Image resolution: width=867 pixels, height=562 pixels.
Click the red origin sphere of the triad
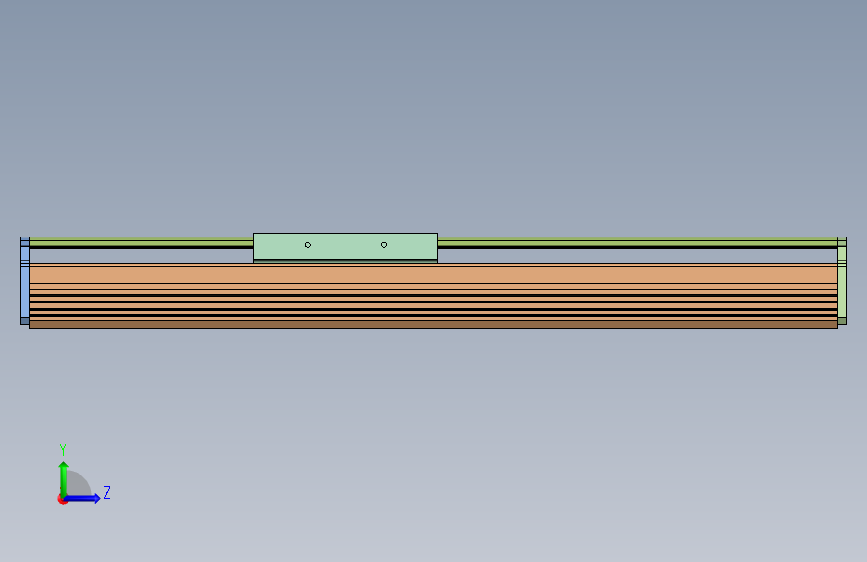(62, 500)
